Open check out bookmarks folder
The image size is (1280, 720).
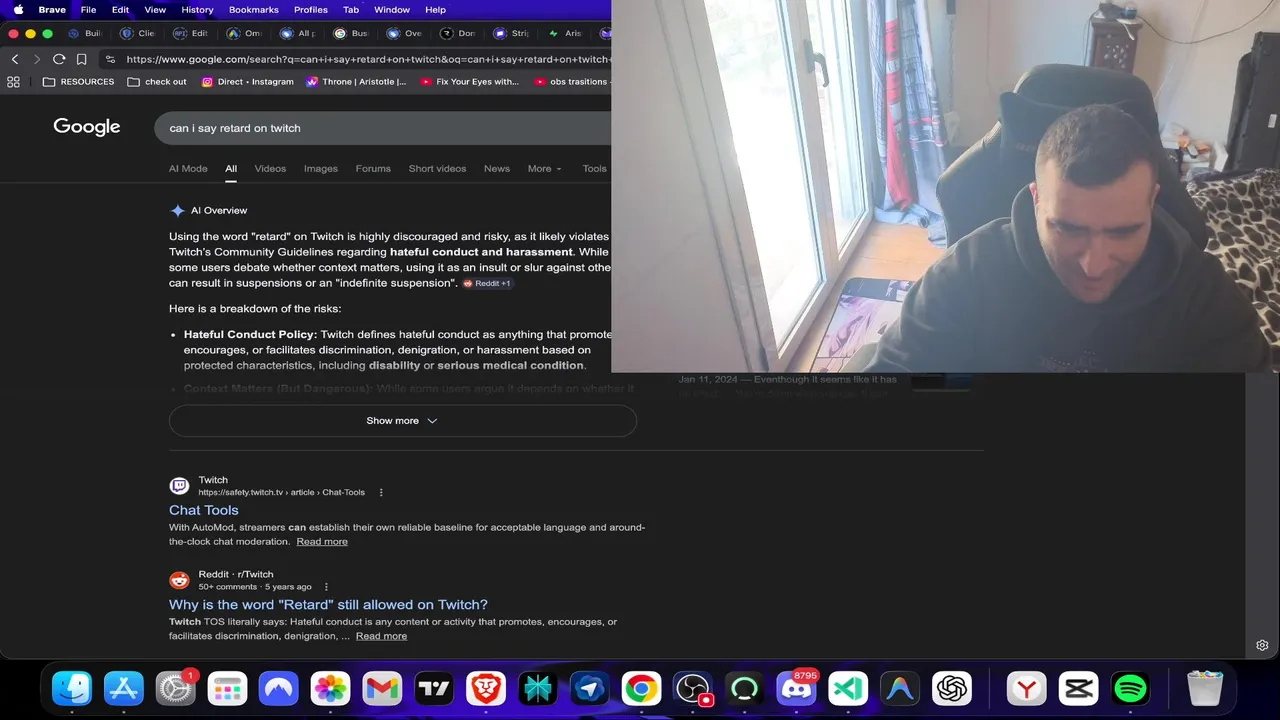(x=157, y=82)
